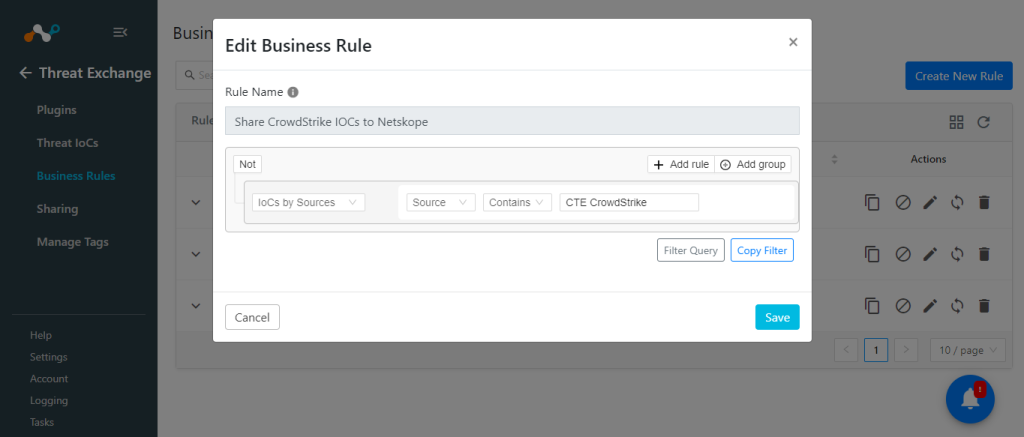Screen dimensions: 1024x437
Task: Click the Add rule button
Action: (x=681, y=165)
